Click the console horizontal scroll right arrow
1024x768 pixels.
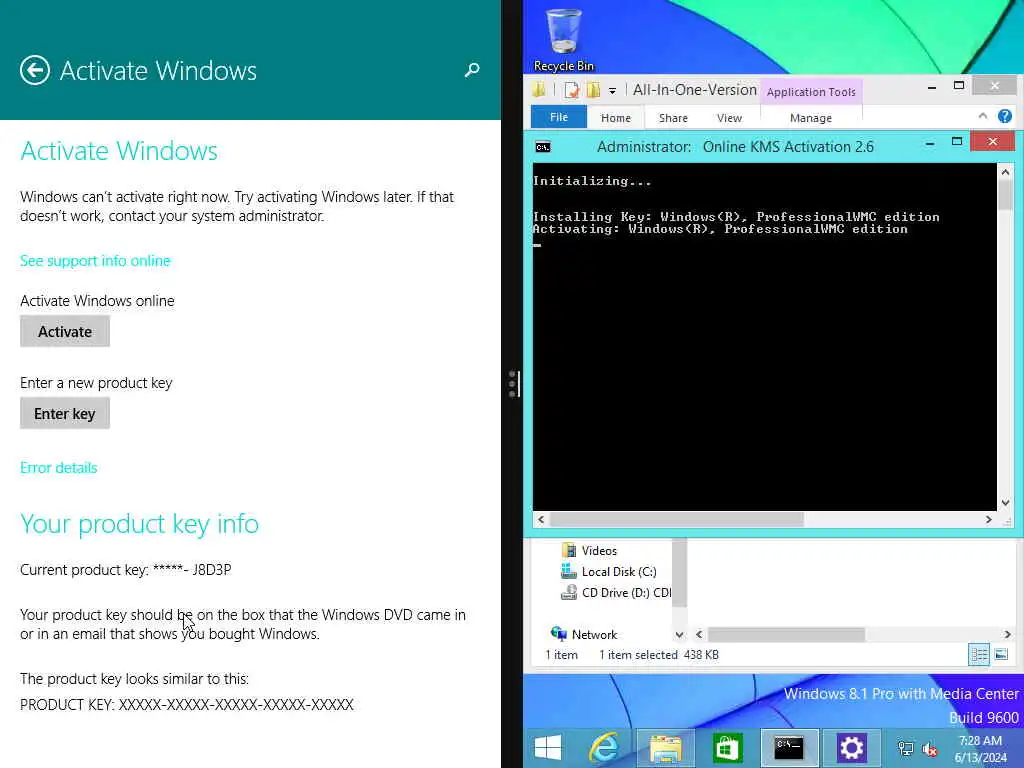tap(989, 520)
